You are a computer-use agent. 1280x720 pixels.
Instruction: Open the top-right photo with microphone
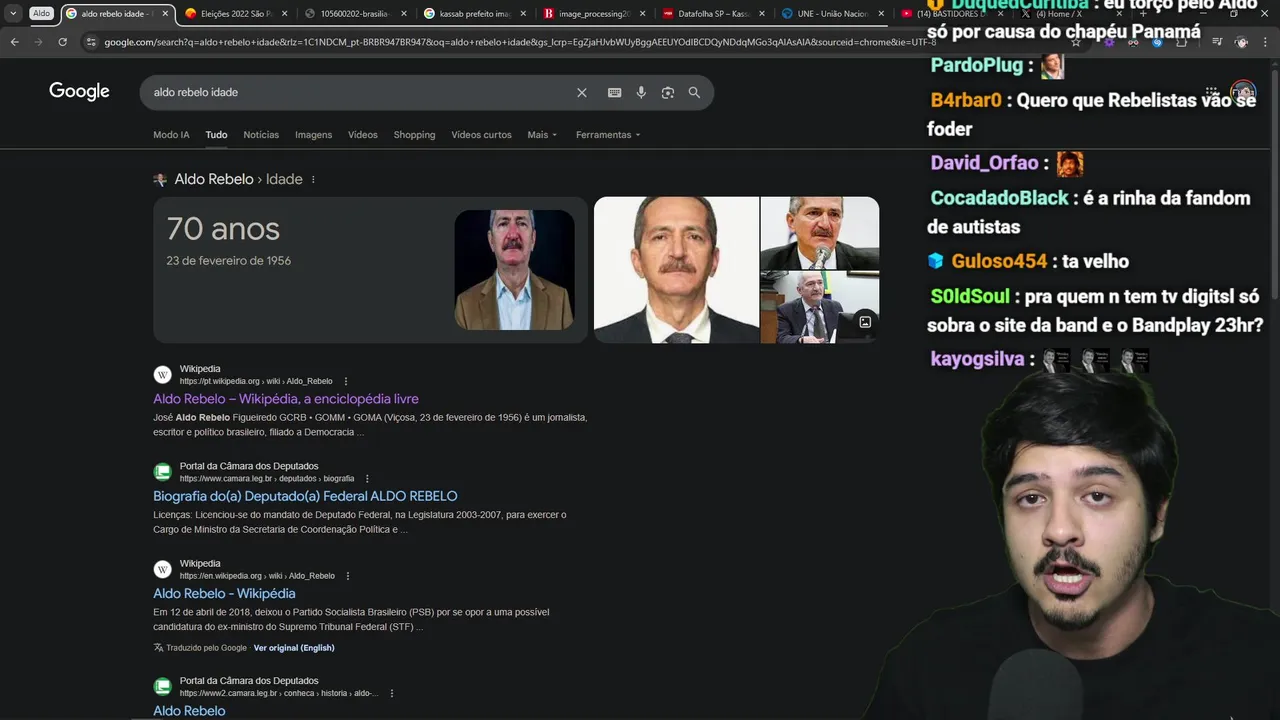[x=820, y=233]
